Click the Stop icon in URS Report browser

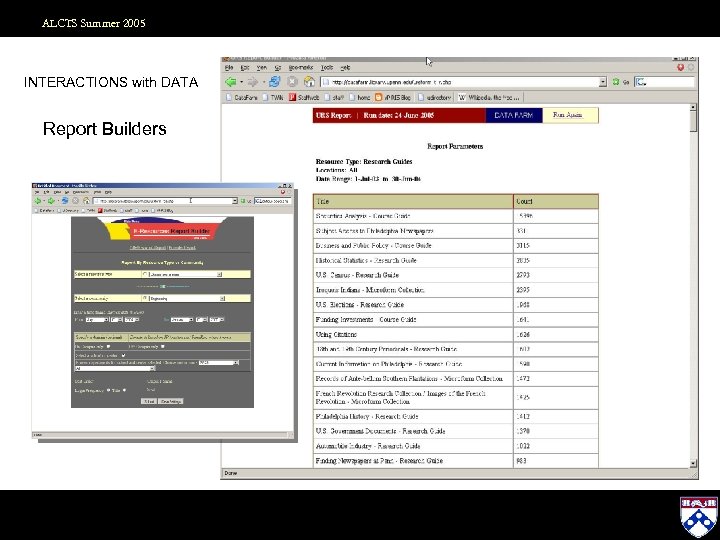click(292, 82)
